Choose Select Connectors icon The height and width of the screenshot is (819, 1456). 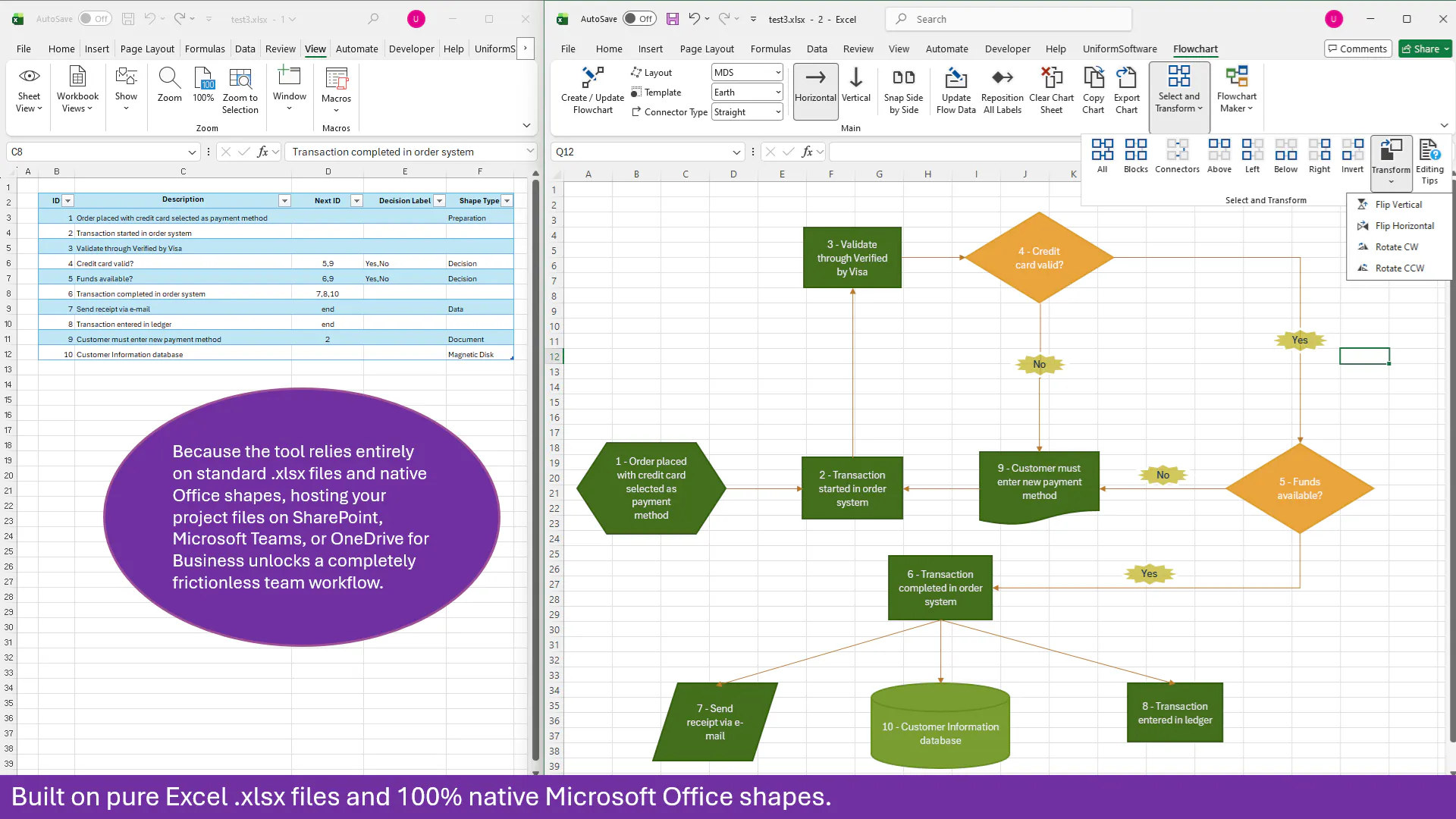pos(1177,155)
